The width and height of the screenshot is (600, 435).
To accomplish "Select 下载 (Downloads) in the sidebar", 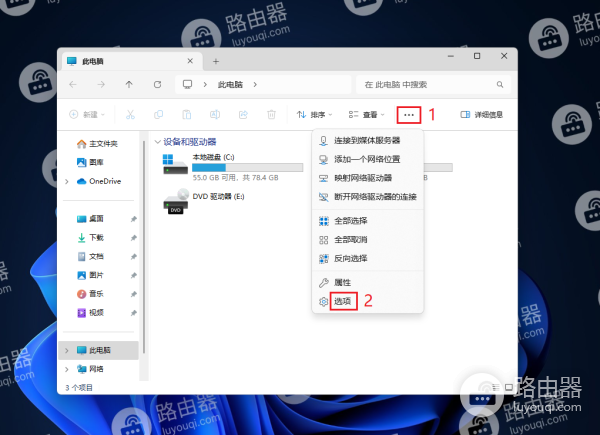I will pos(96,237).
